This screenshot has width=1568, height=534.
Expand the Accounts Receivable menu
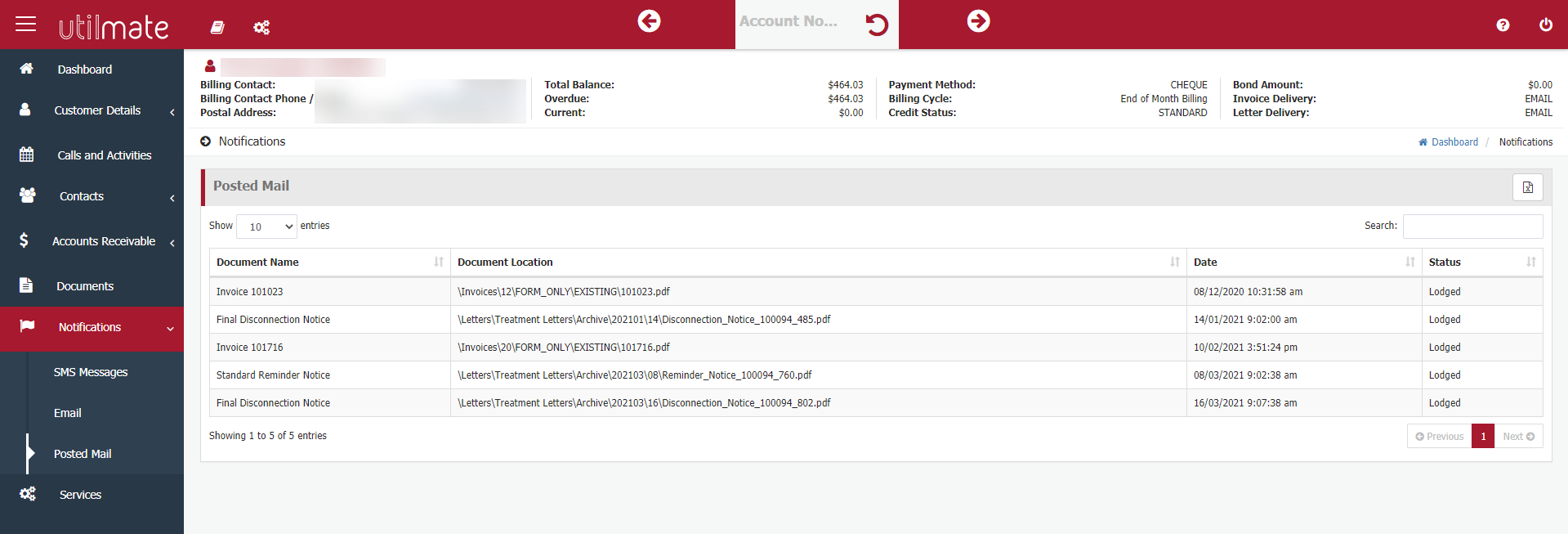click(103, 241)
